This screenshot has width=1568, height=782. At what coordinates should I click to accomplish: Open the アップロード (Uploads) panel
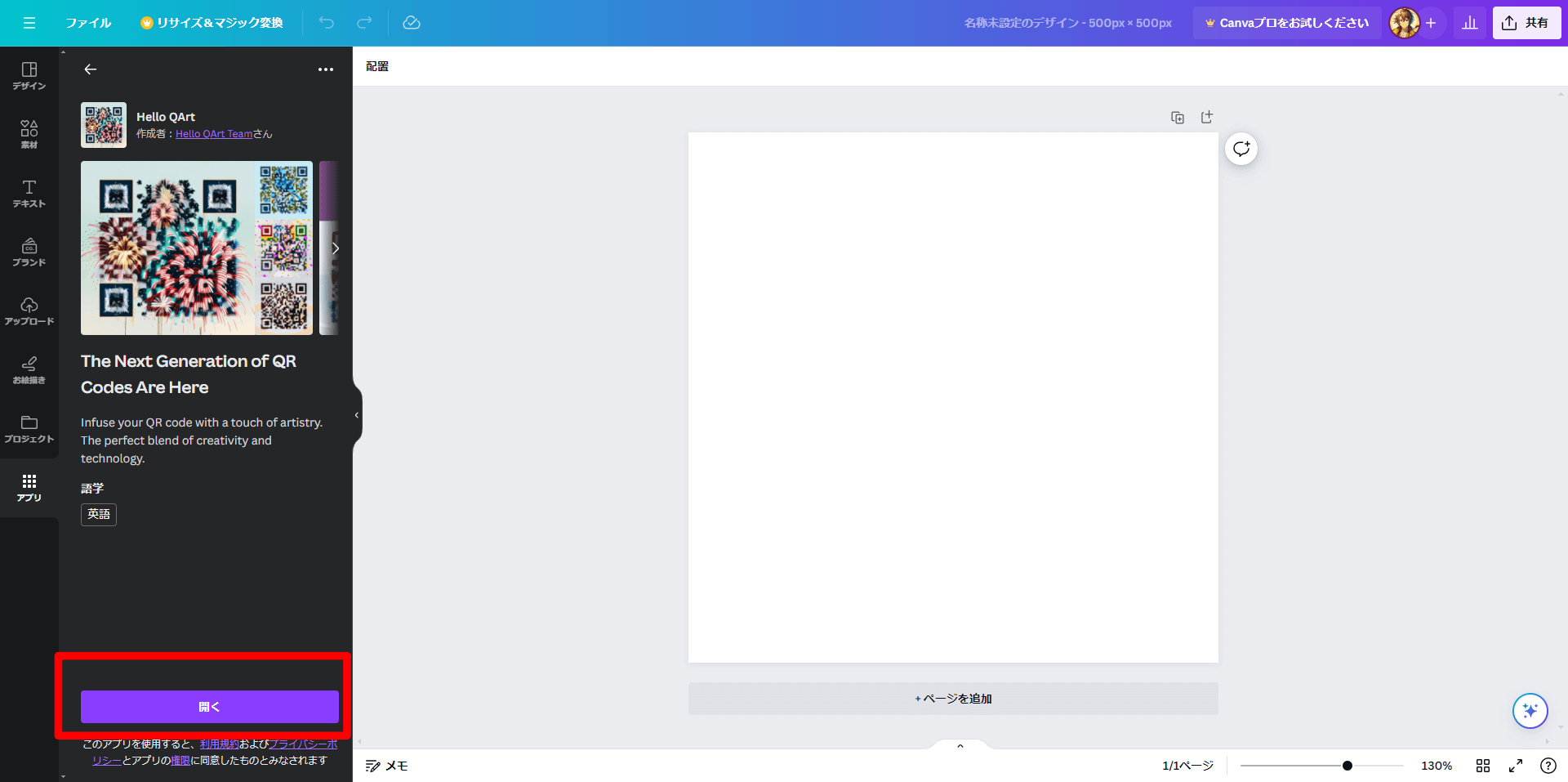point(29,311)
